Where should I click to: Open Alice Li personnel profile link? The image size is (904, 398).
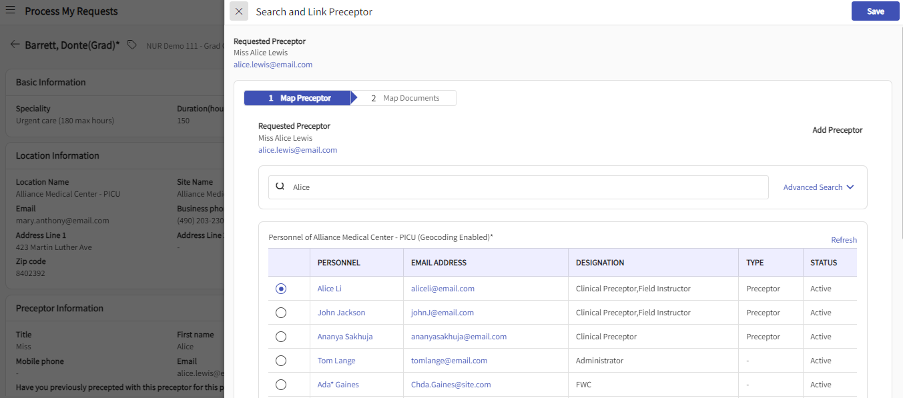pos(329,288)
